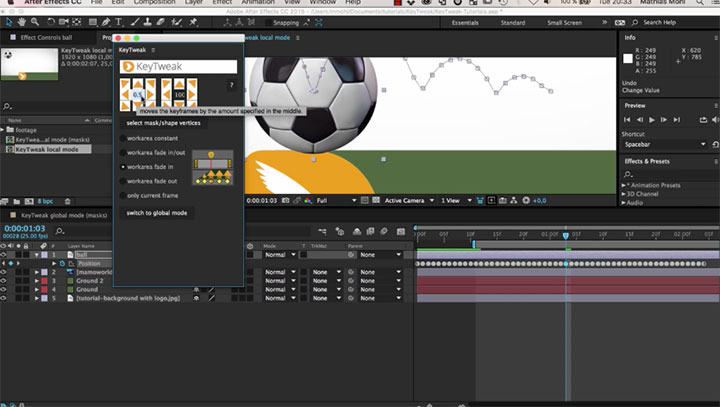Image resolution: width=720 pixels, height=407 pixels.
Task: Jump to first frame in Preview
Action: coord(627,120)
